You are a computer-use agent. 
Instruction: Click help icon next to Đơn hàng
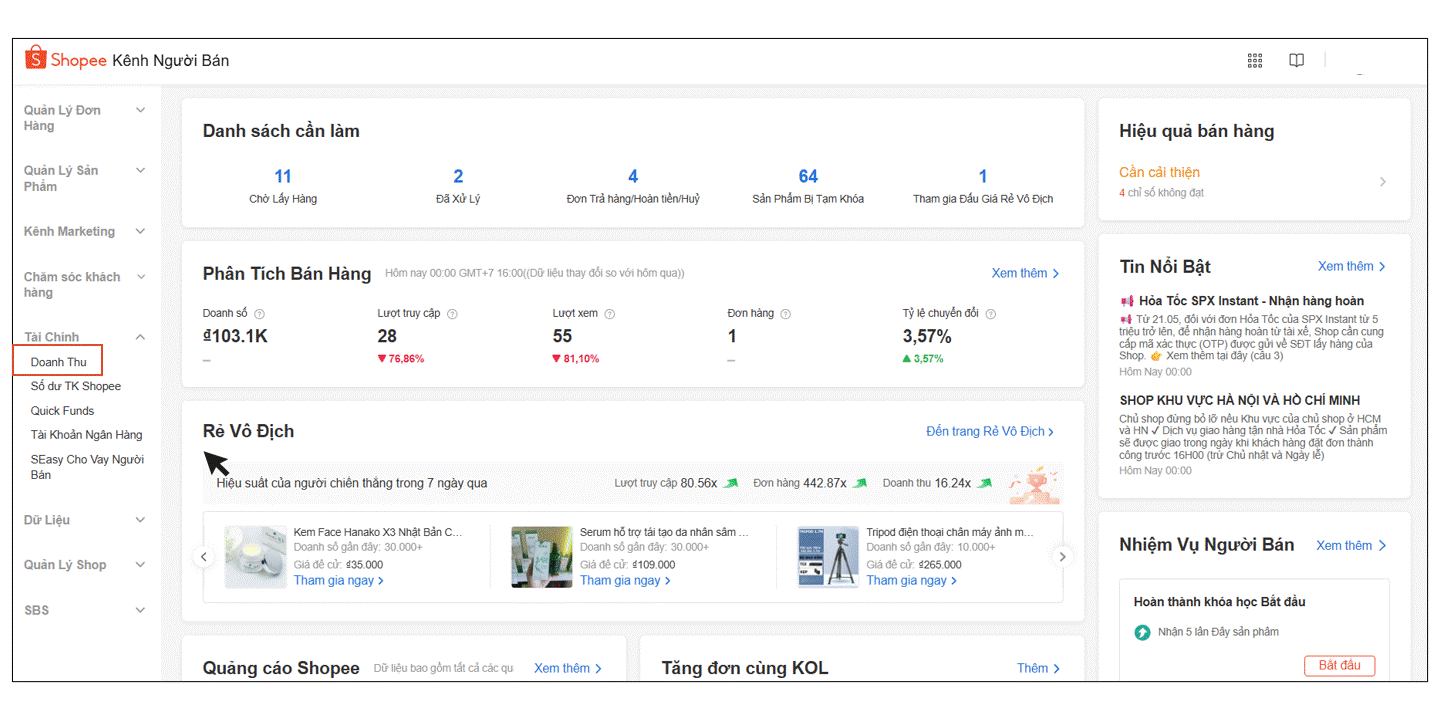(x=785, y=314)
